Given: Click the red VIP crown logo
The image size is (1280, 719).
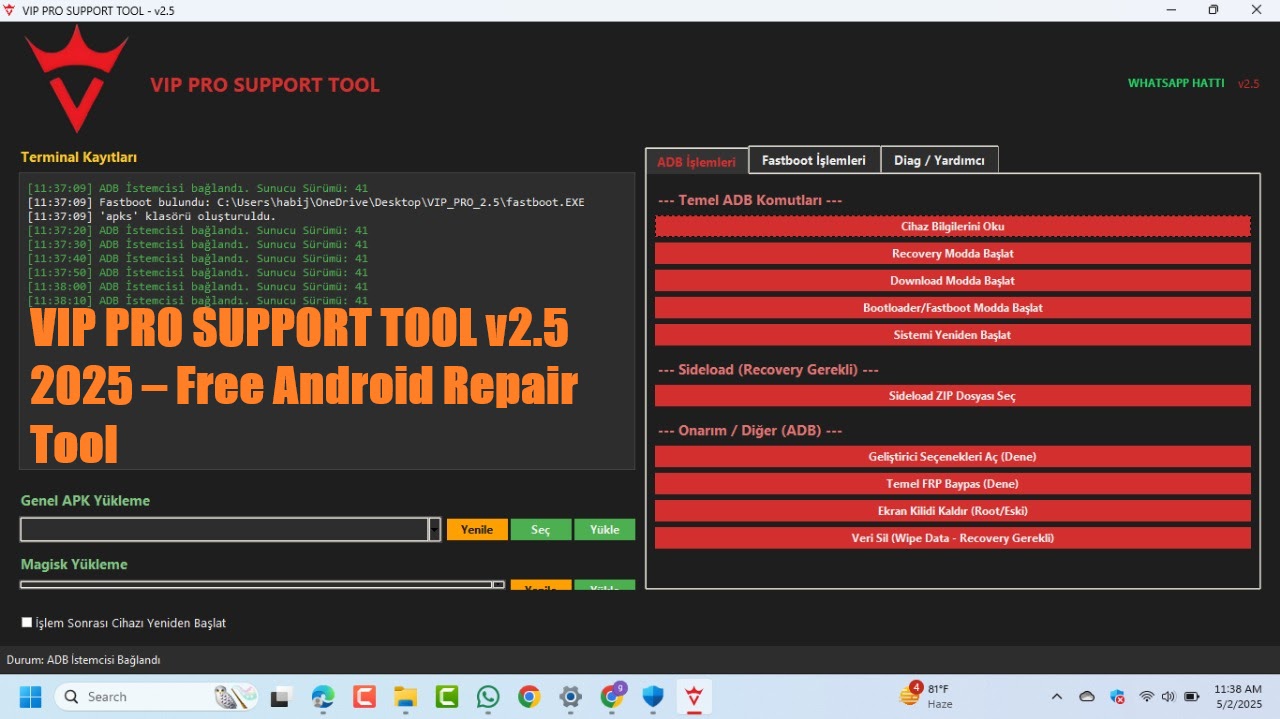Looking at the screenshot, I should tap(77, 79).
